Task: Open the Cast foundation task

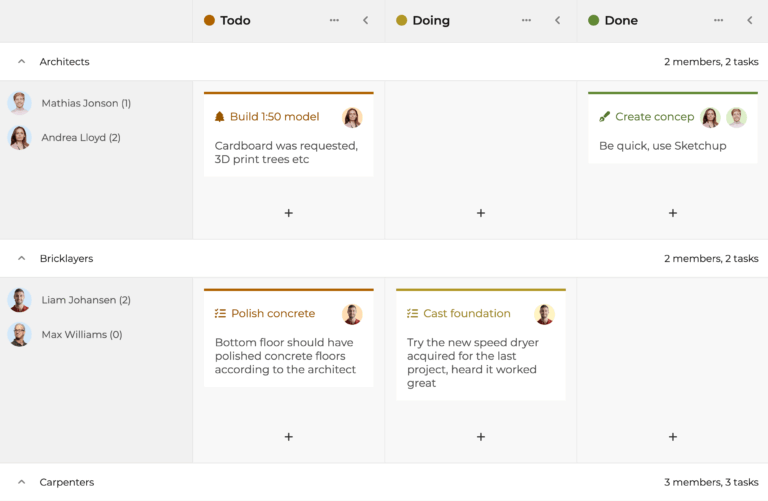Action: coord(466,314)
